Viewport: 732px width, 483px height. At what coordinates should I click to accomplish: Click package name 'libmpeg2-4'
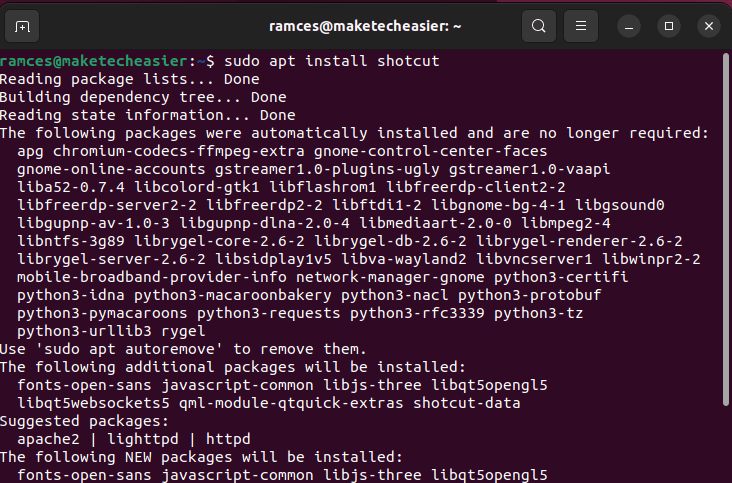click(x=566, y=223)
